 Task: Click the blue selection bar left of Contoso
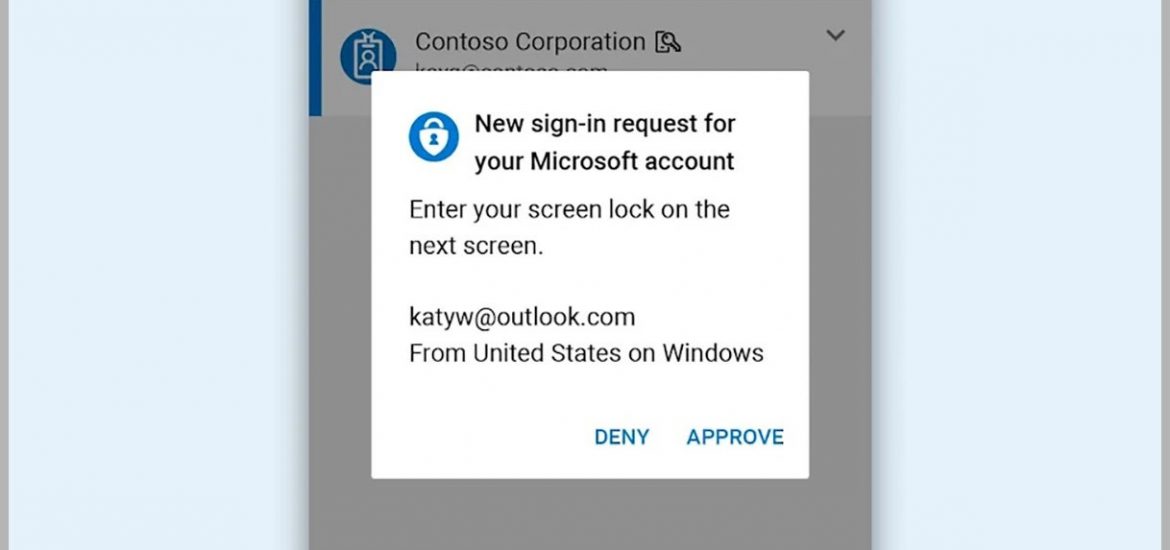click(316, 57)
